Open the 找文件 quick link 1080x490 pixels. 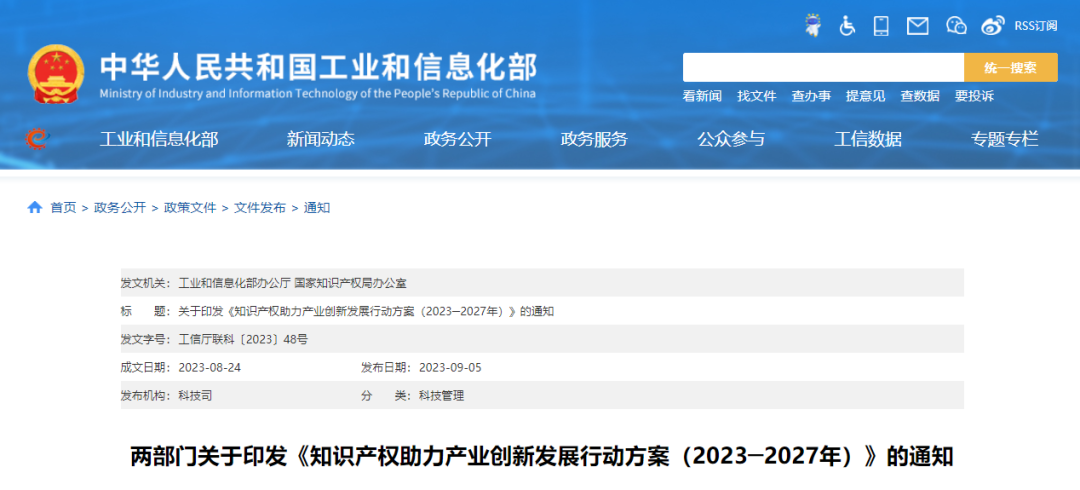pyautogui.click(x=756, y=96)
